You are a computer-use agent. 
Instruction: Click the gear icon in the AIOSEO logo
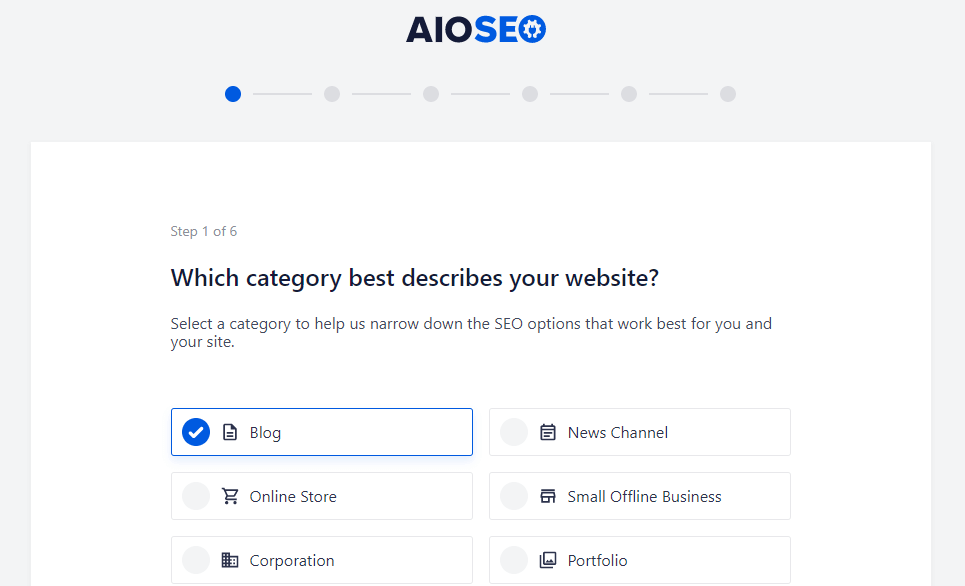(531, 29)
